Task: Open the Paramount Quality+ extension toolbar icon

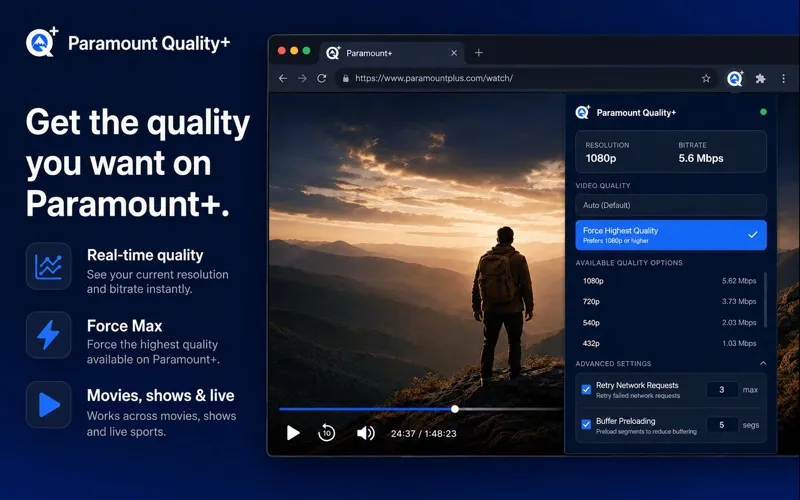Action: click(x=735, y=78)
